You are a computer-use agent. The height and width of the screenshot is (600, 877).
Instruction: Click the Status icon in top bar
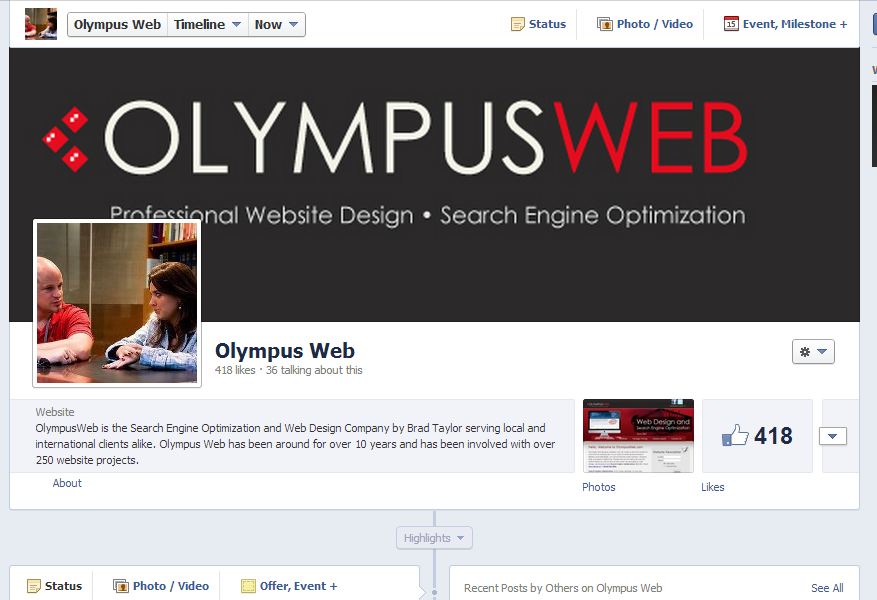[x=517, y=24]
